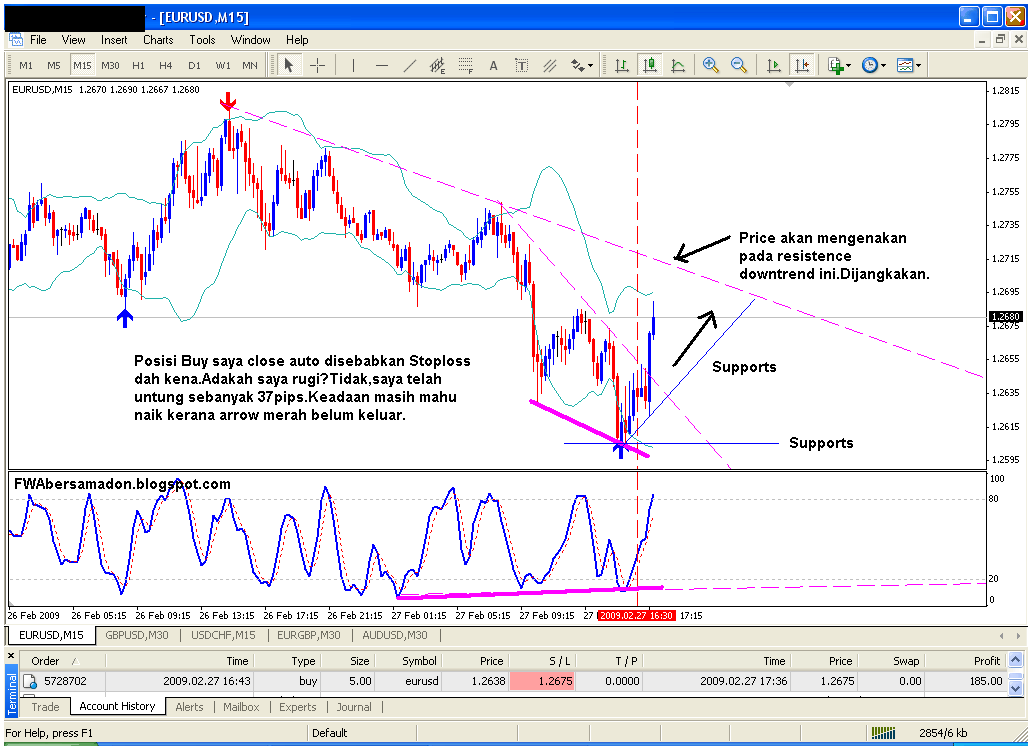This screenshot has height=746, width=1032.
Task: Open the Arrows shapes tool
Action: pyautogui.click(x=577, y=65)
